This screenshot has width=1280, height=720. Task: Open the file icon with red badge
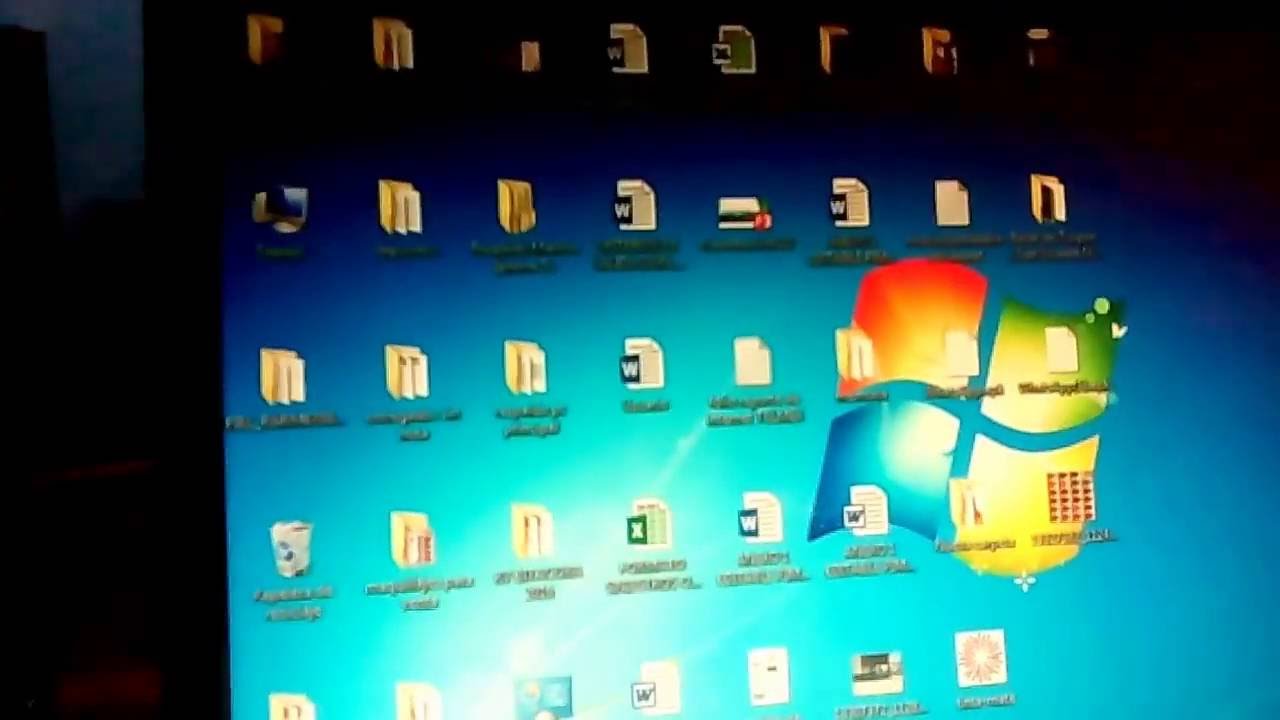coord(745,212)
